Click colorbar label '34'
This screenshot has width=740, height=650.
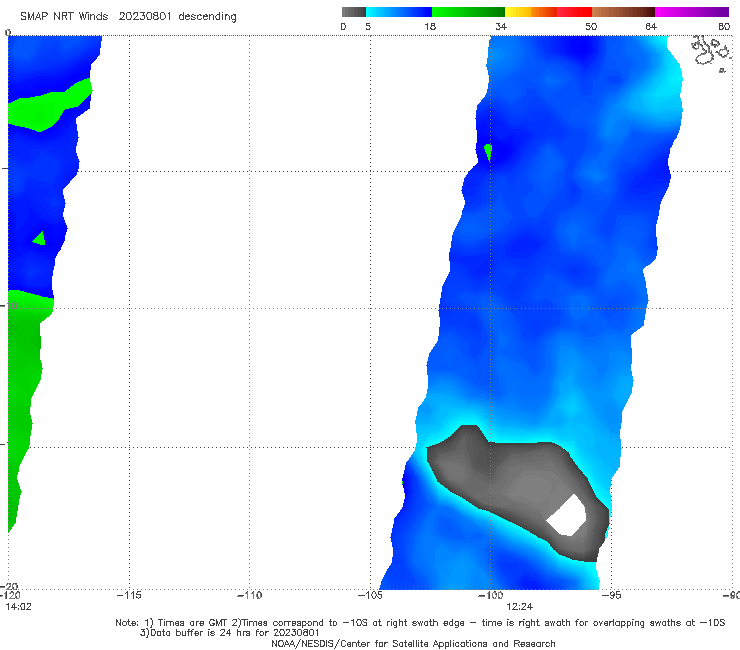click(x=501, y=27)
